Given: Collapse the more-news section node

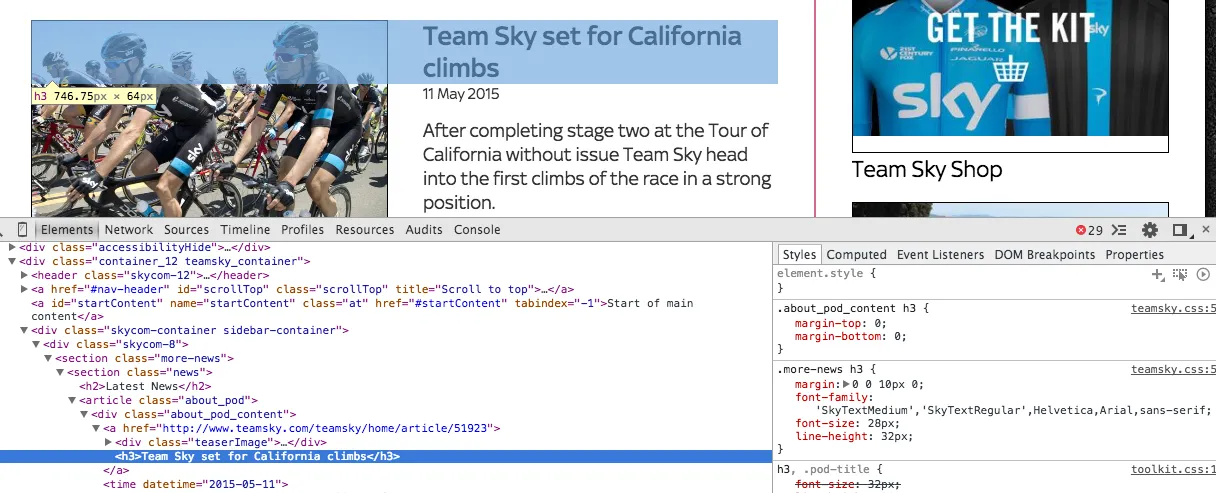Looking at the screenshot, I should [x=48, y=358].
